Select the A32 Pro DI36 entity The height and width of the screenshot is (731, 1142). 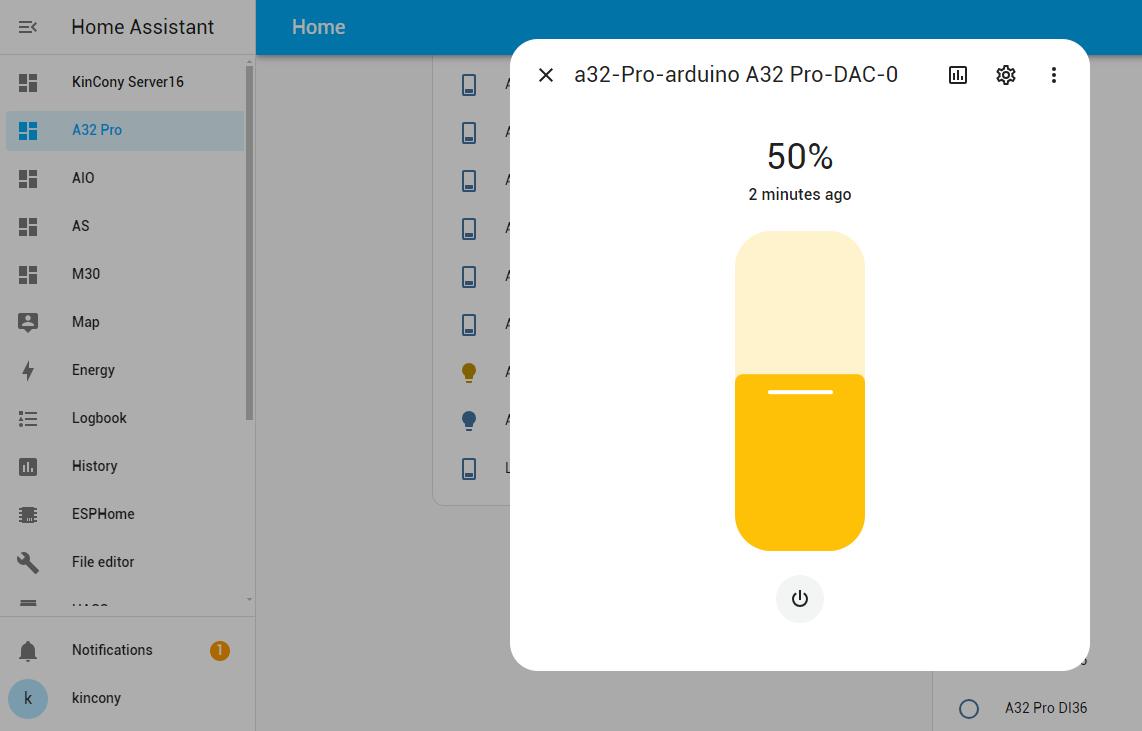(x=1045, y=708)
